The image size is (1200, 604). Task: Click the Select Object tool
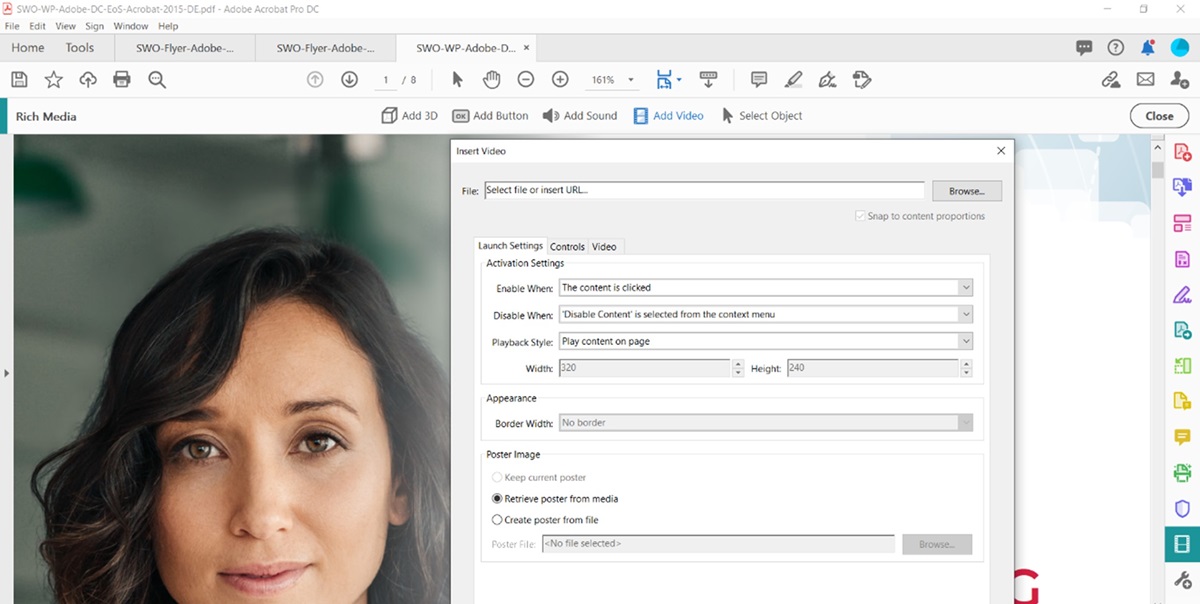pyautogui.click(x=762, y=115)
